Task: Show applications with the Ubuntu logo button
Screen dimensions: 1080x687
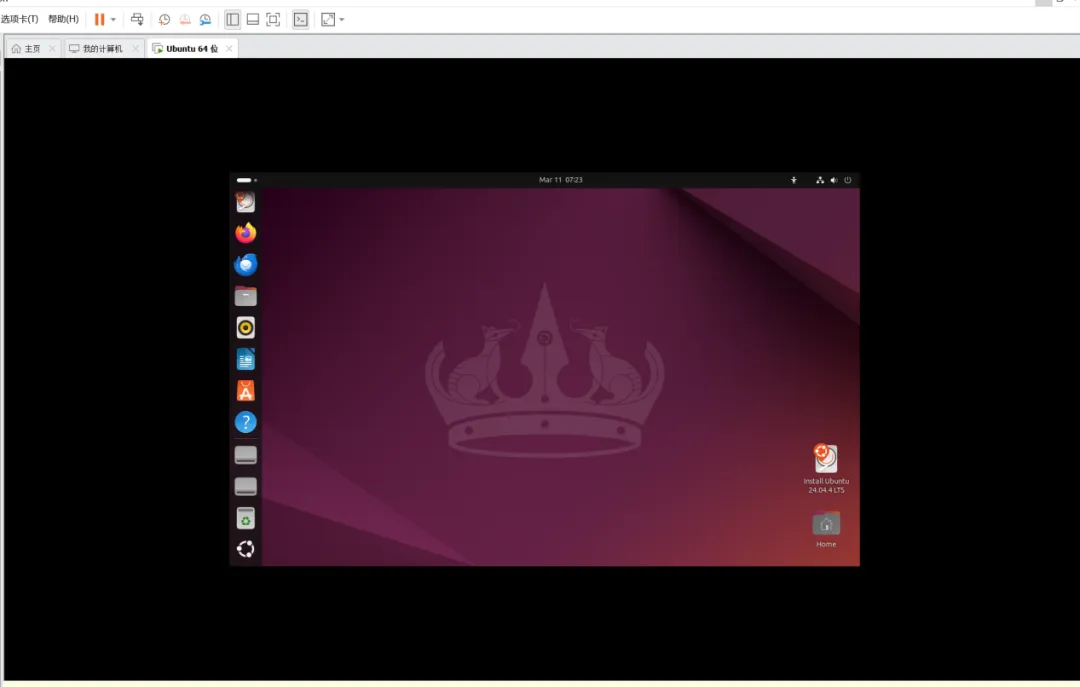Action: [x=246, y=549]
